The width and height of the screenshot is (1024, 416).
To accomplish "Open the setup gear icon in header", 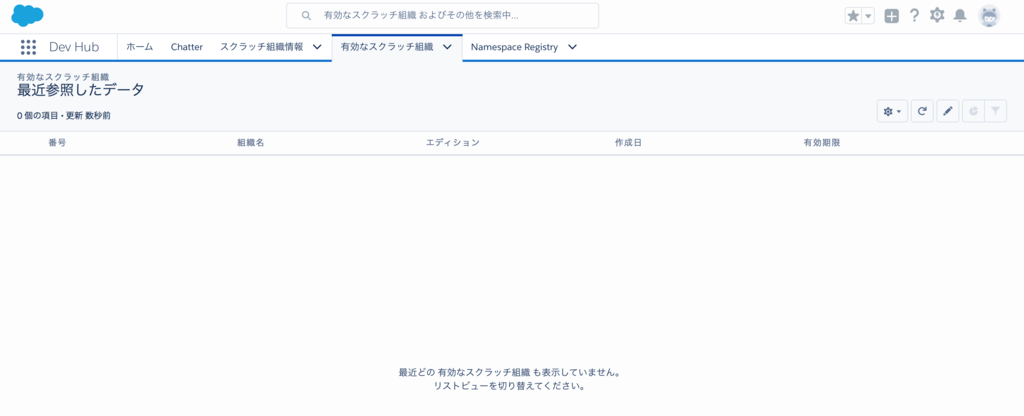I will pos(937,15).
